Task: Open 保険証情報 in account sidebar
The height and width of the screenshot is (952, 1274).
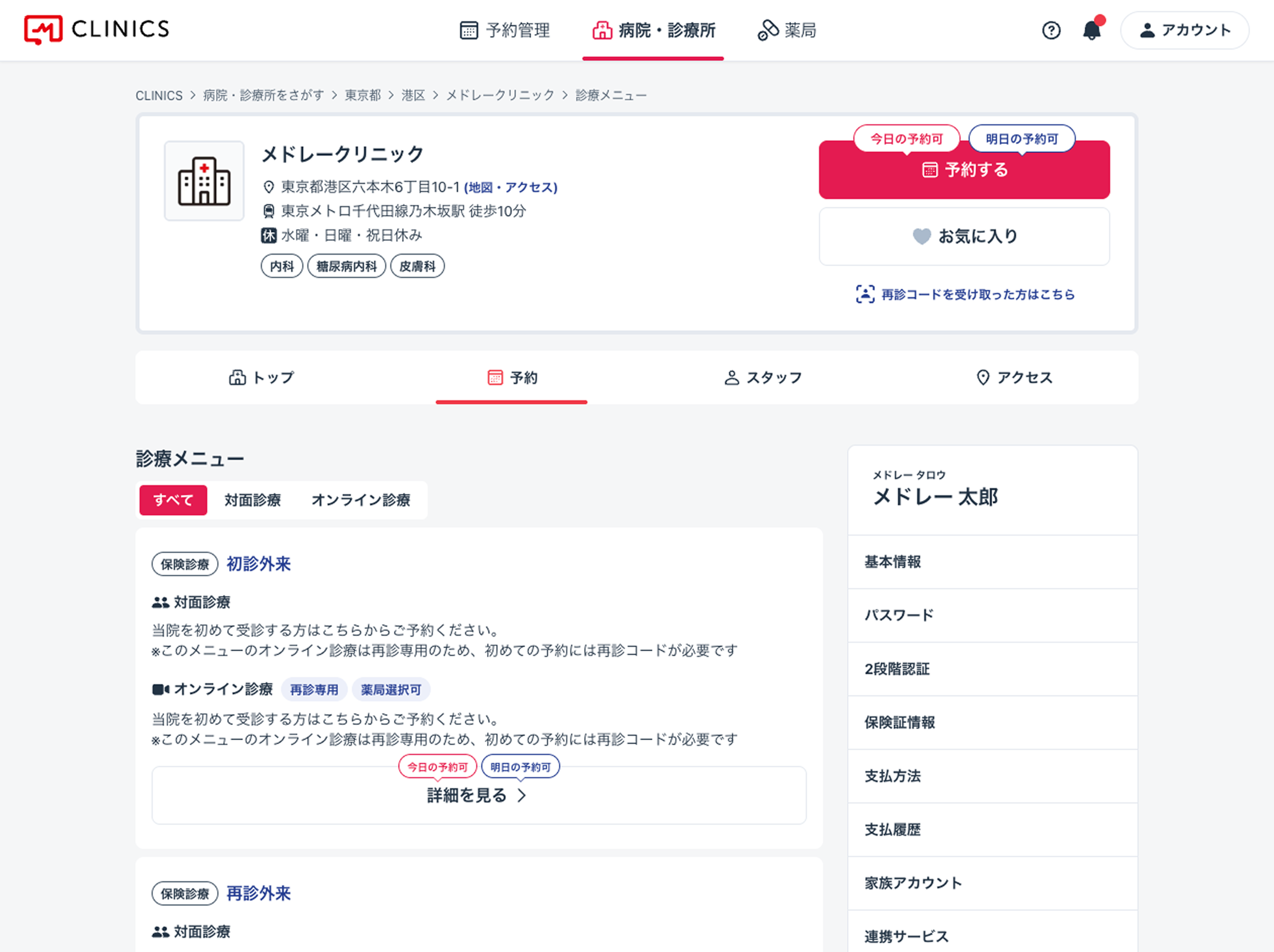Action: click(x=992, y=723)
